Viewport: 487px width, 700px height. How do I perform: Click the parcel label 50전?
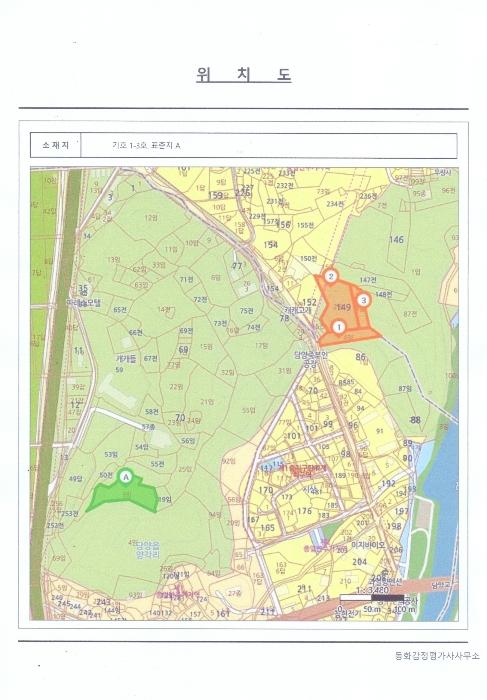[106, 475]
